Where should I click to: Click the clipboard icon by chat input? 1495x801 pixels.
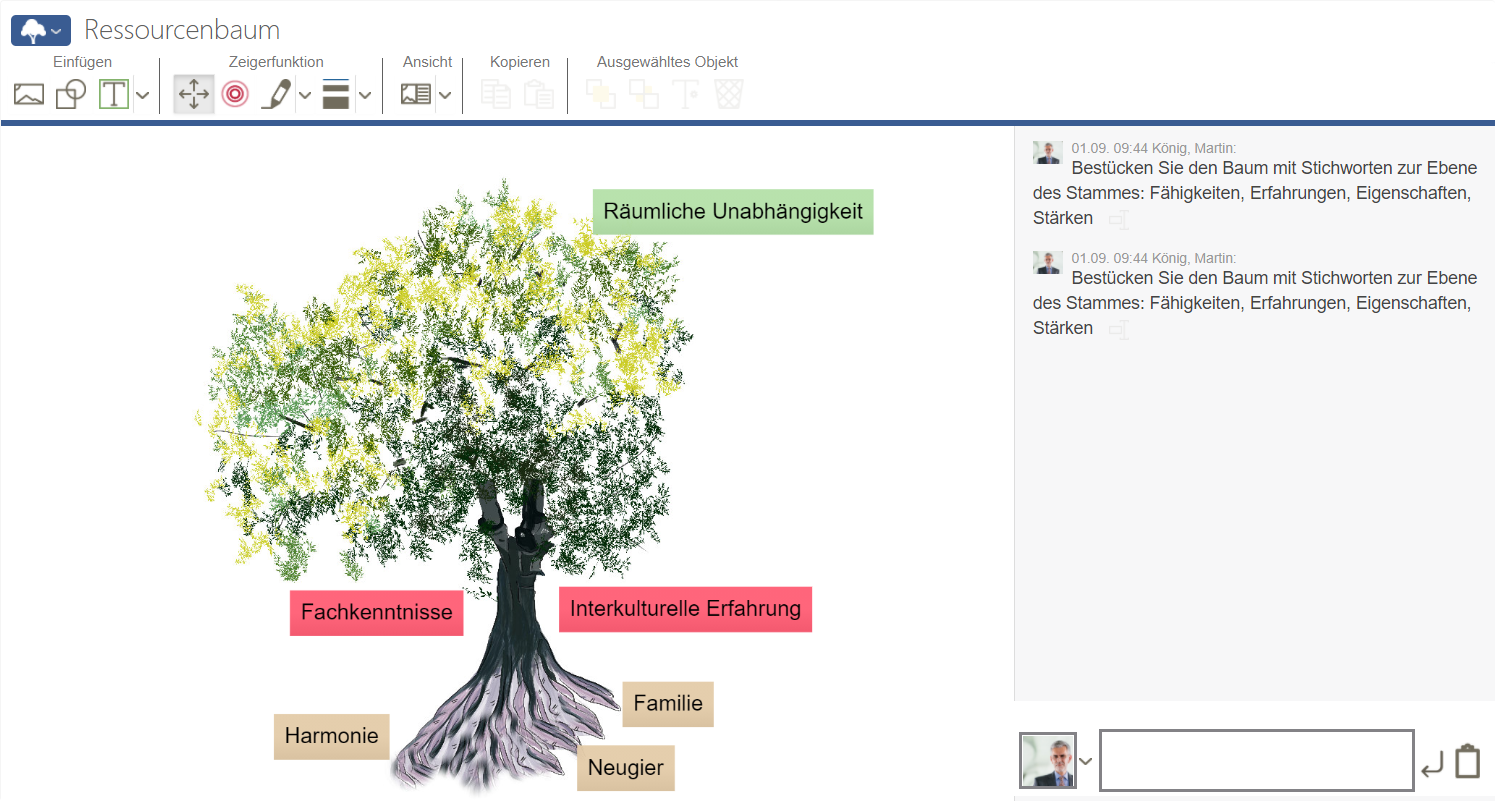pos(1467,761)
